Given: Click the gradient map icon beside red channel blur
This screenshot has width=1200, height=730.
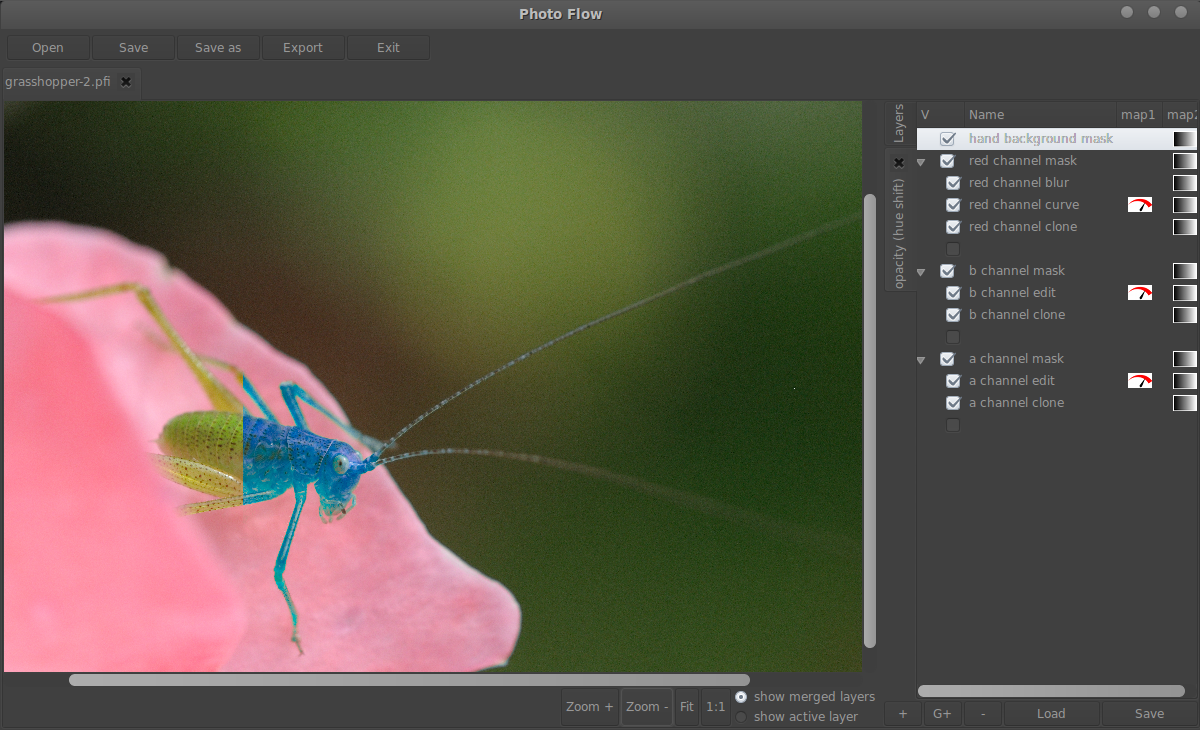Looking at the screenshot, I should coord(1184,182).
